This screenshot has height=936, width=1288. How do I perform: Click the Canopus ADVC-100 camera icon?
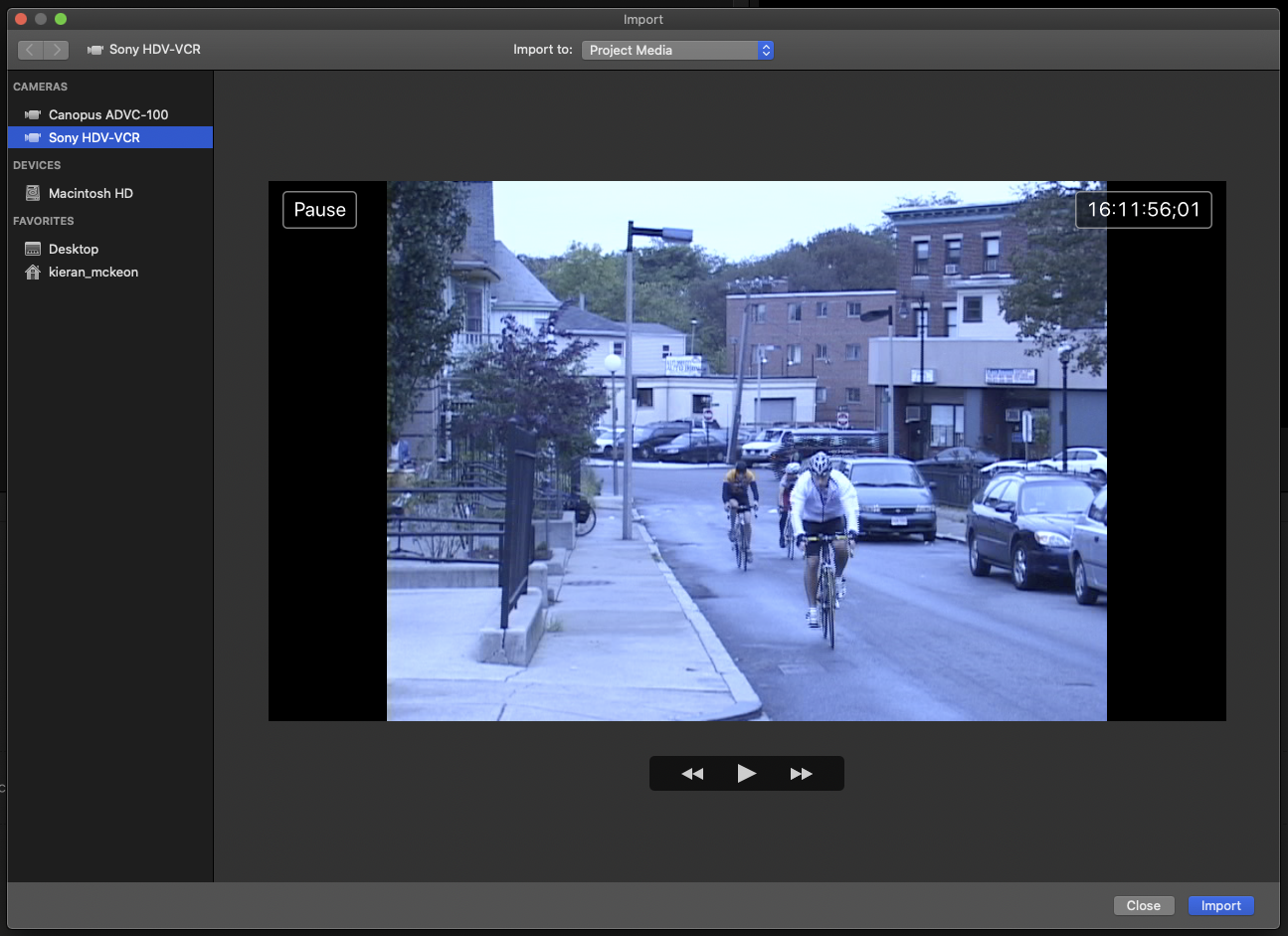point(33,114)
